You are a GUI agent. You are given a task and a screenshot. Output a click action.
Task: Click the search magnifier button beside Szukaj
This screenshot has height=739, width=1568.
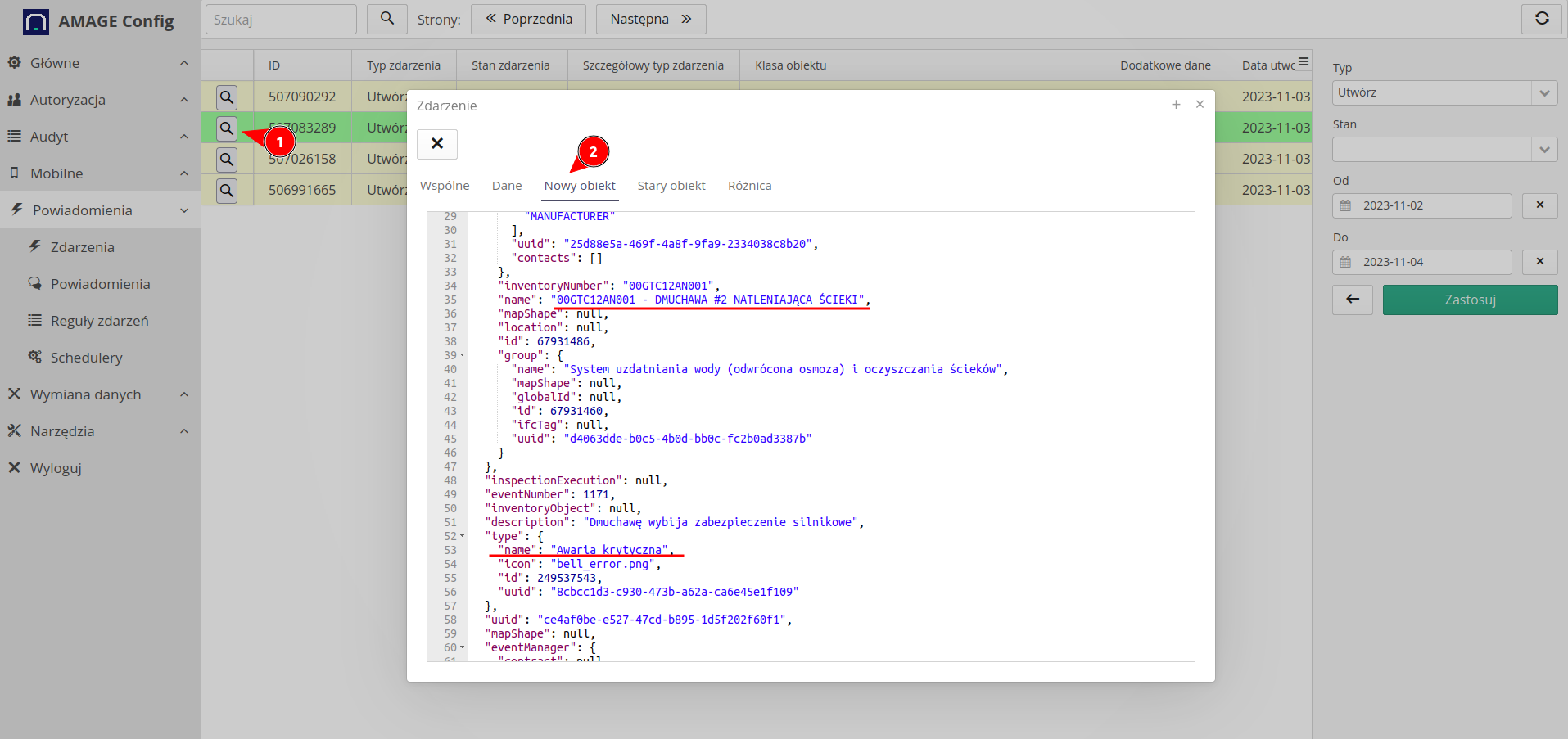click(x=387, y=19)
